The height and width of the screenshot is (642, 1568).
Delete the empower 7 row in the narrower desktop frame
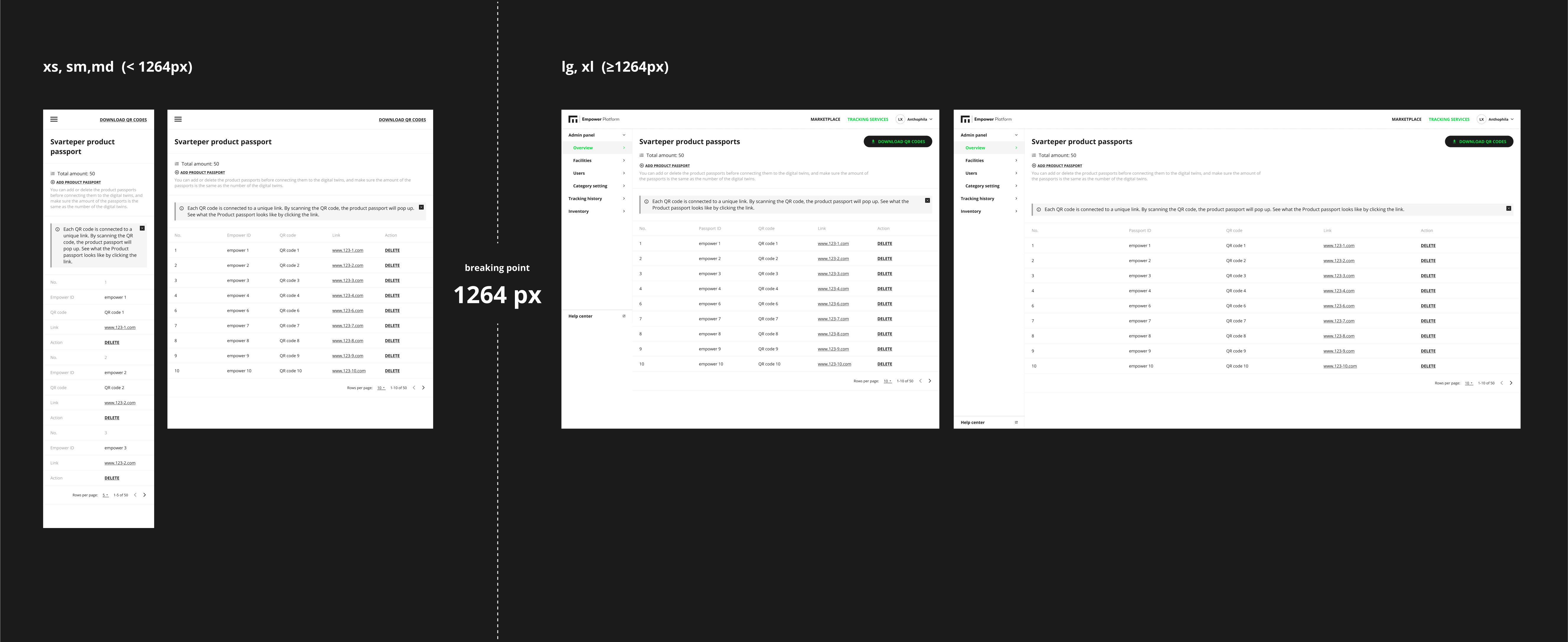point(885,319)
